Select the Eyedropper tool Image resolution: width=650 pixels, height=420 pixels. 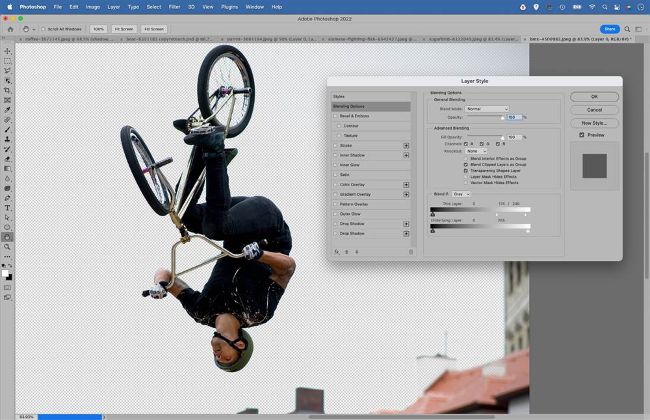pos(8,110)
